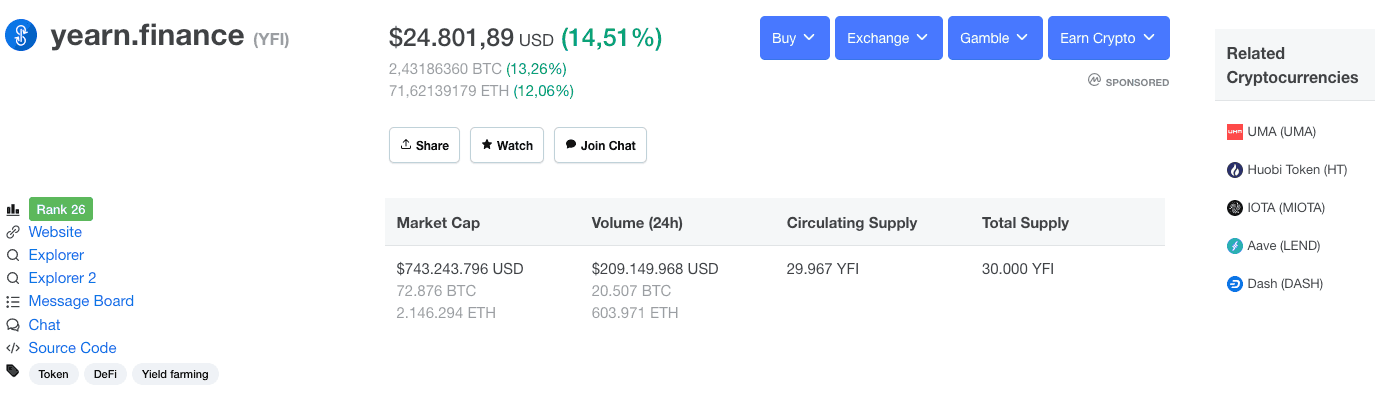Select the DeFi tag

tap(105, 374)
